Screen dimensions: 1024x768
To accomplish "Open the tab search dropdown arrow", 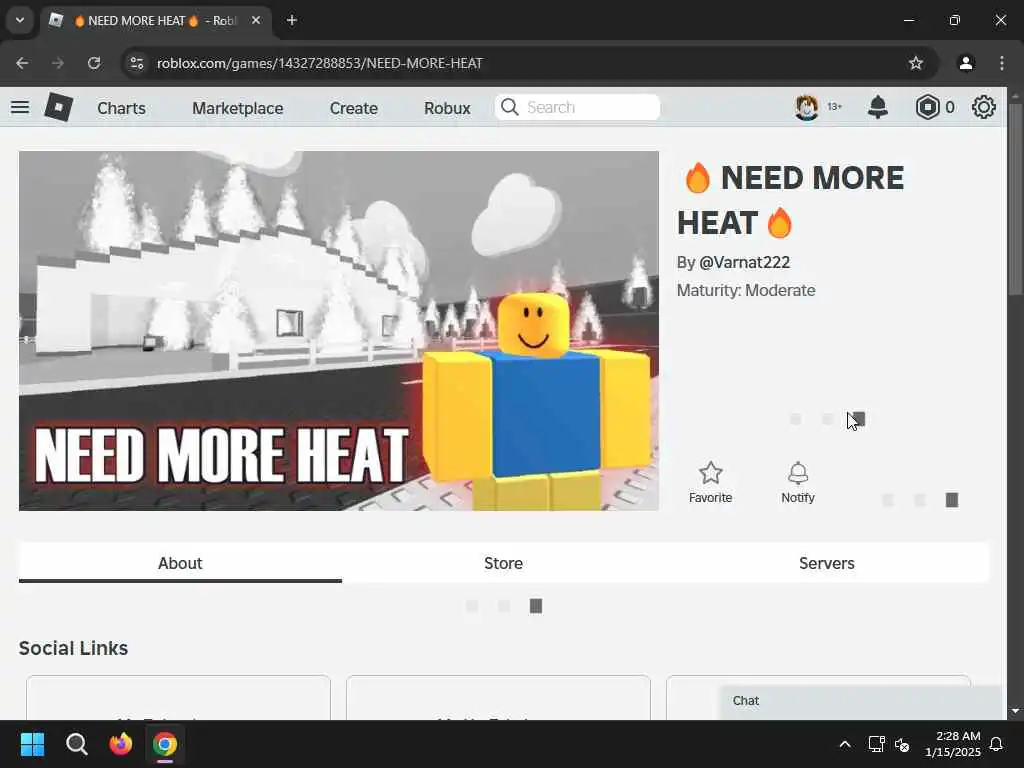I will (x=20, y=20).
